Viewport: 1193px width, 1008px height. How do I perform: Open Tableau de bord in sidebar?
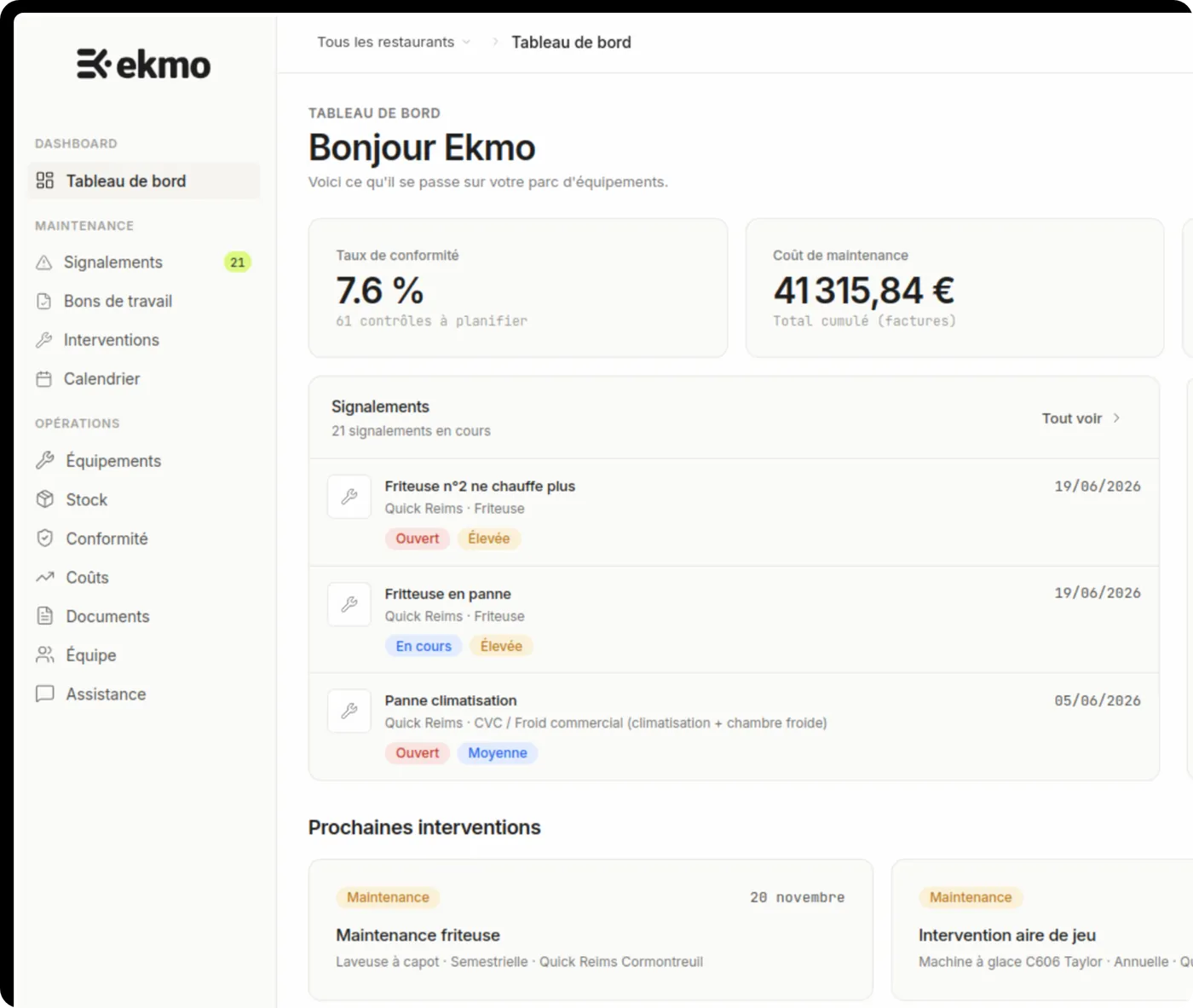pos(144,181)
